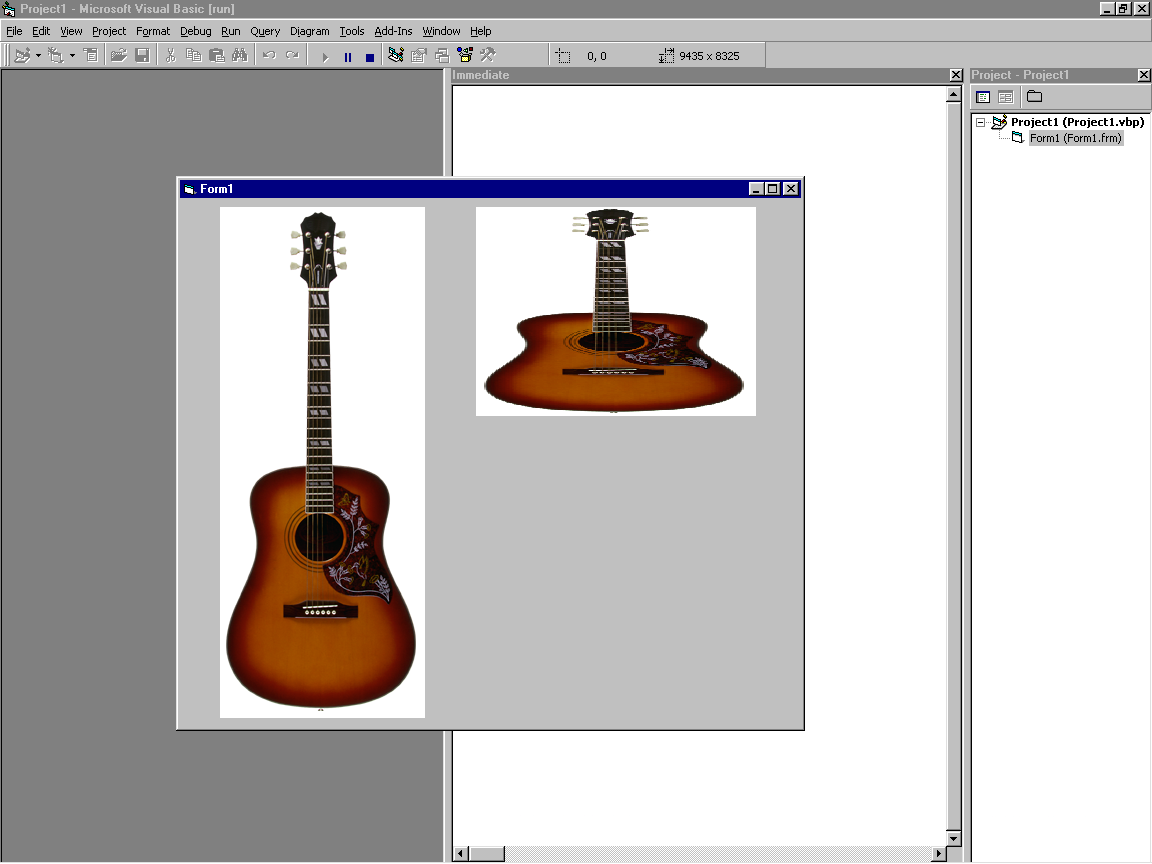Screen dimensions: 1152x864
Task: Open the Add Form dropdown arrow
Action: pos(72,56)
